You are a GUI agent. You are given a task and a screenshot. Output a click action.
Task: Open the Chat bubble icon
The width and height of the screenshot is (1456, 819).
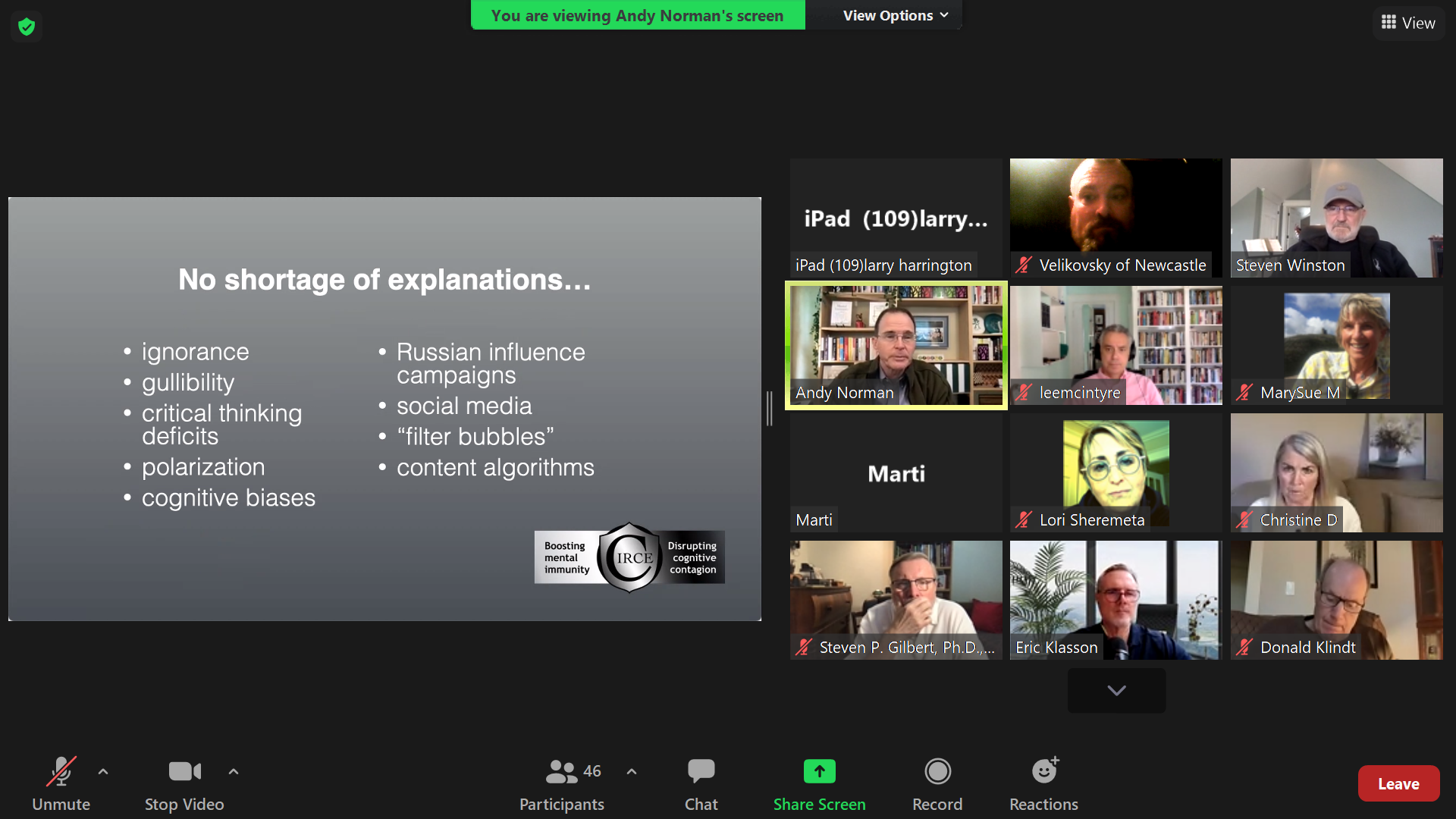tap(701, 771)
